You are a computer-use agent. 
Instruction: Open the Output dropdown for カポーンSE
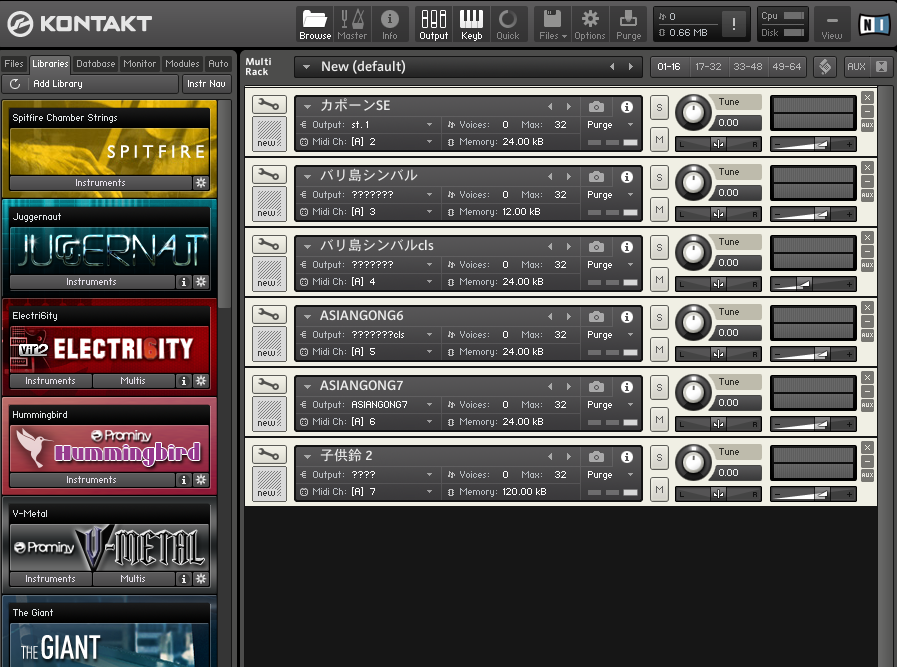(429, 125)
